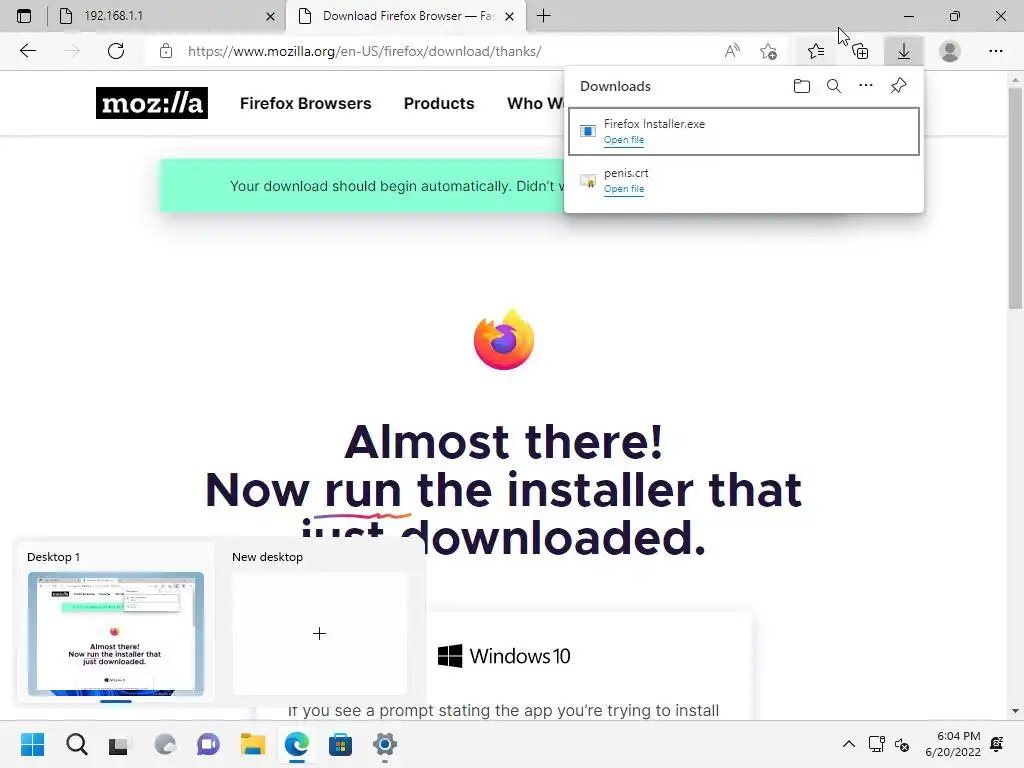Open Edge Settings and more menu
1024x768 pixels.
[995, 51]
